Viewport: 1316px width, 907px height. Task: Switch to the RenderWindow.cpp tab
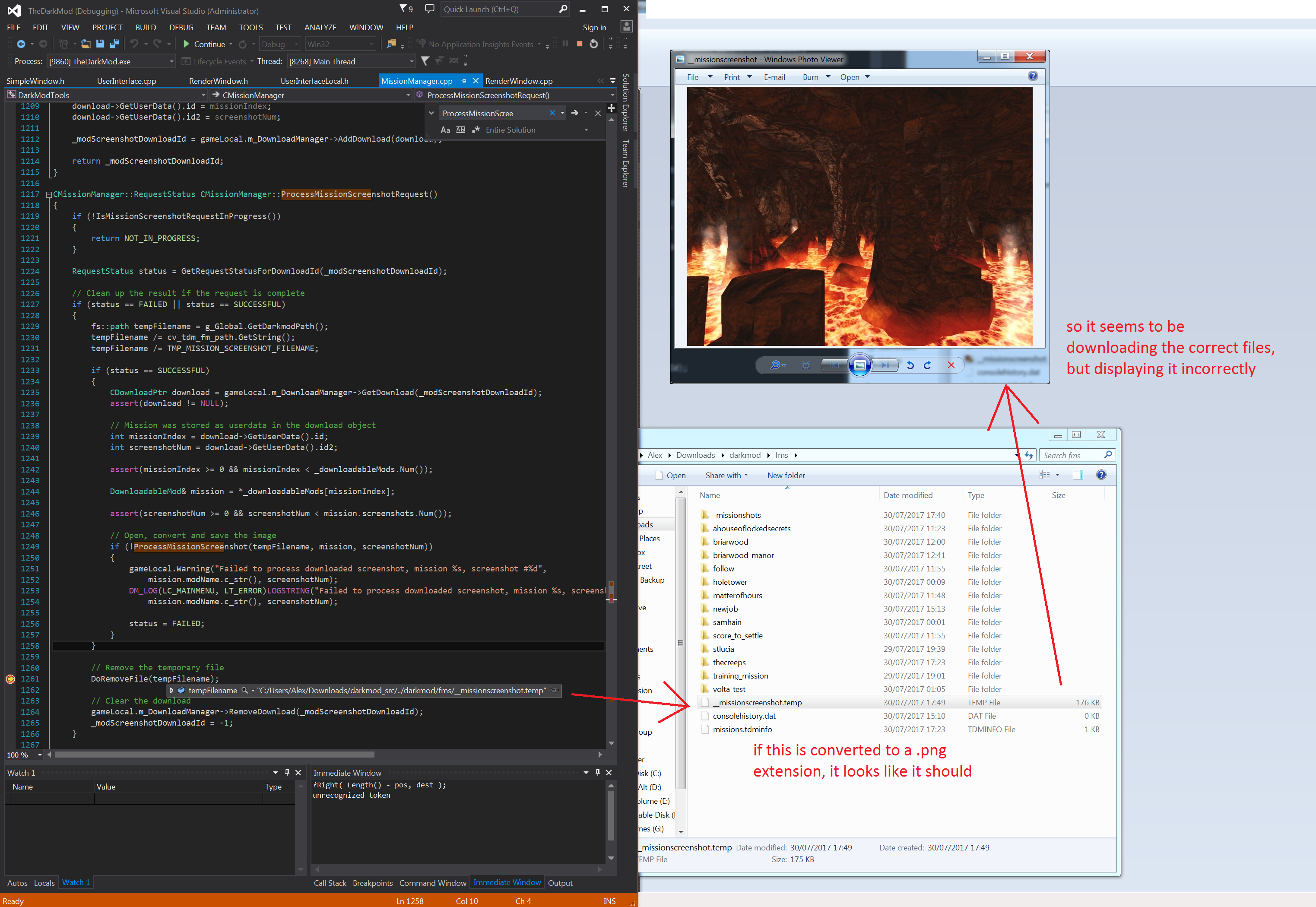pyautogui.click(x=519, y=81)
